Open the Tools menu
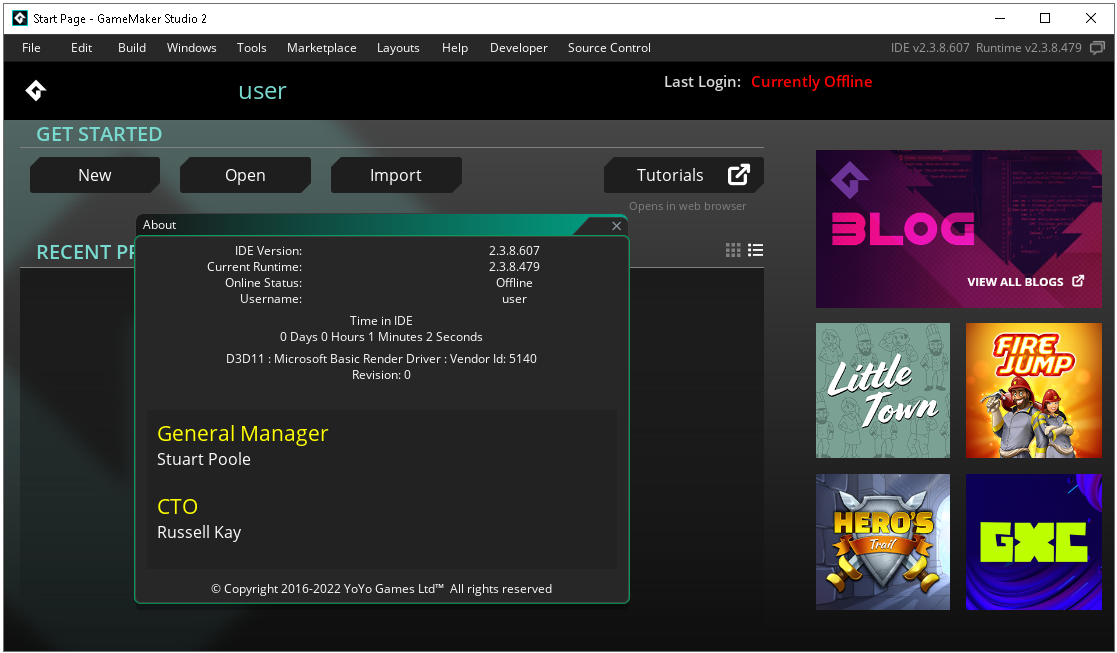The height and width of the screenshot is (653, 1117). point(251,48)
